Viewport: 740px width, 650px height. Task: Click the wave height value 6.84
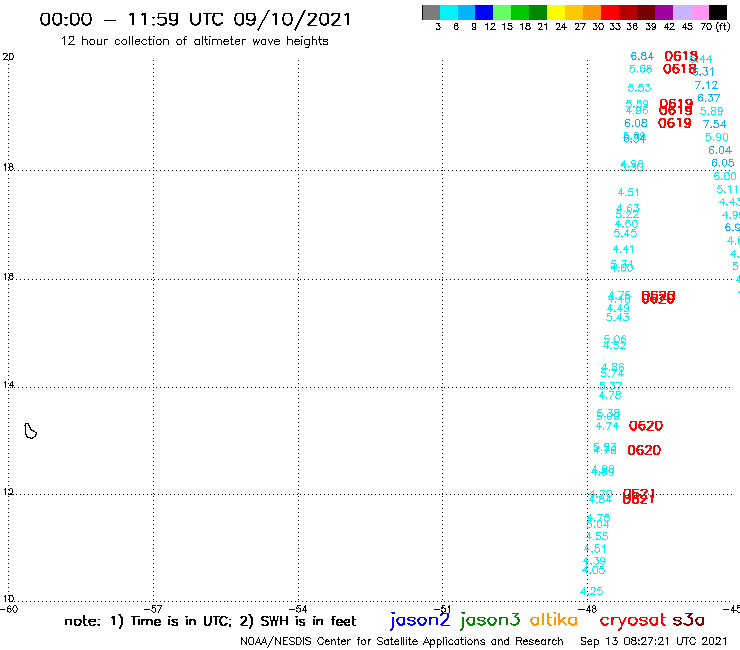pos(642,56)
